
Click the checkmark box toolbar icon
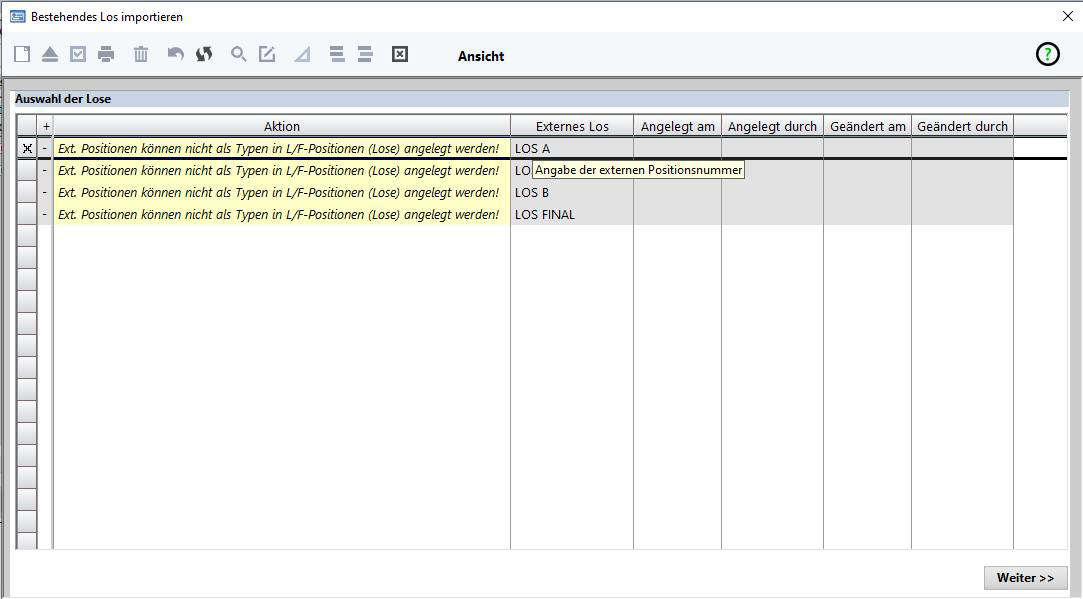coord(78,55)
